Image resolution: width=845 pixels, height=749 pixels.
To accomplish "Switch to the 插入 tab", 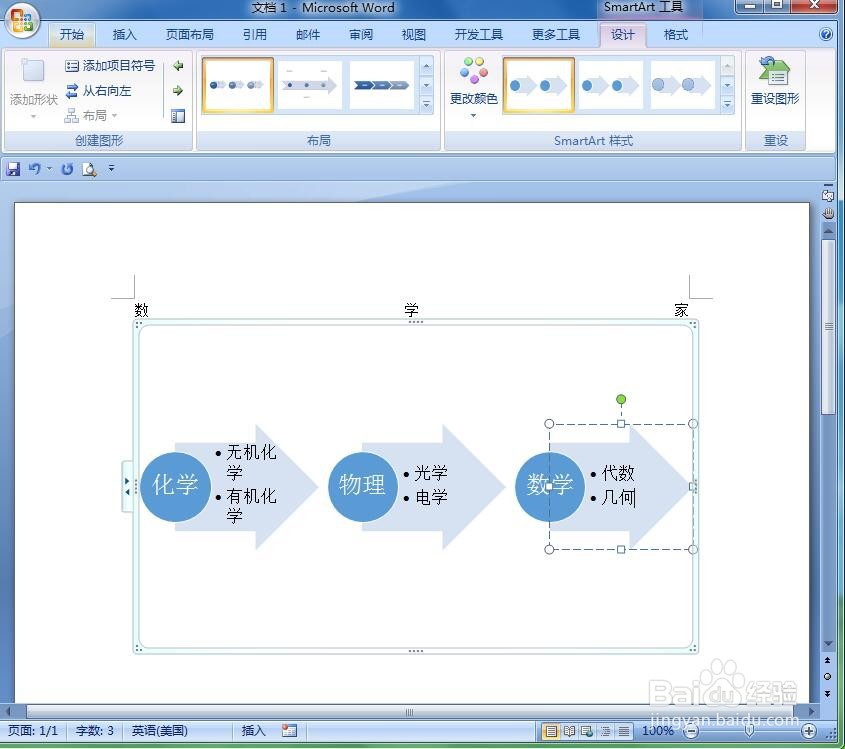I will tap(124, 34).
